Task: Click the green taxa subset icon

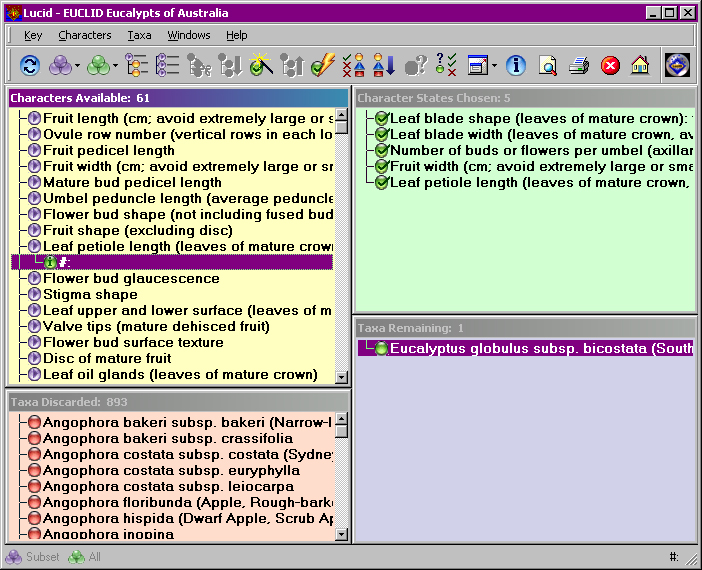Action: pos(98,66)
